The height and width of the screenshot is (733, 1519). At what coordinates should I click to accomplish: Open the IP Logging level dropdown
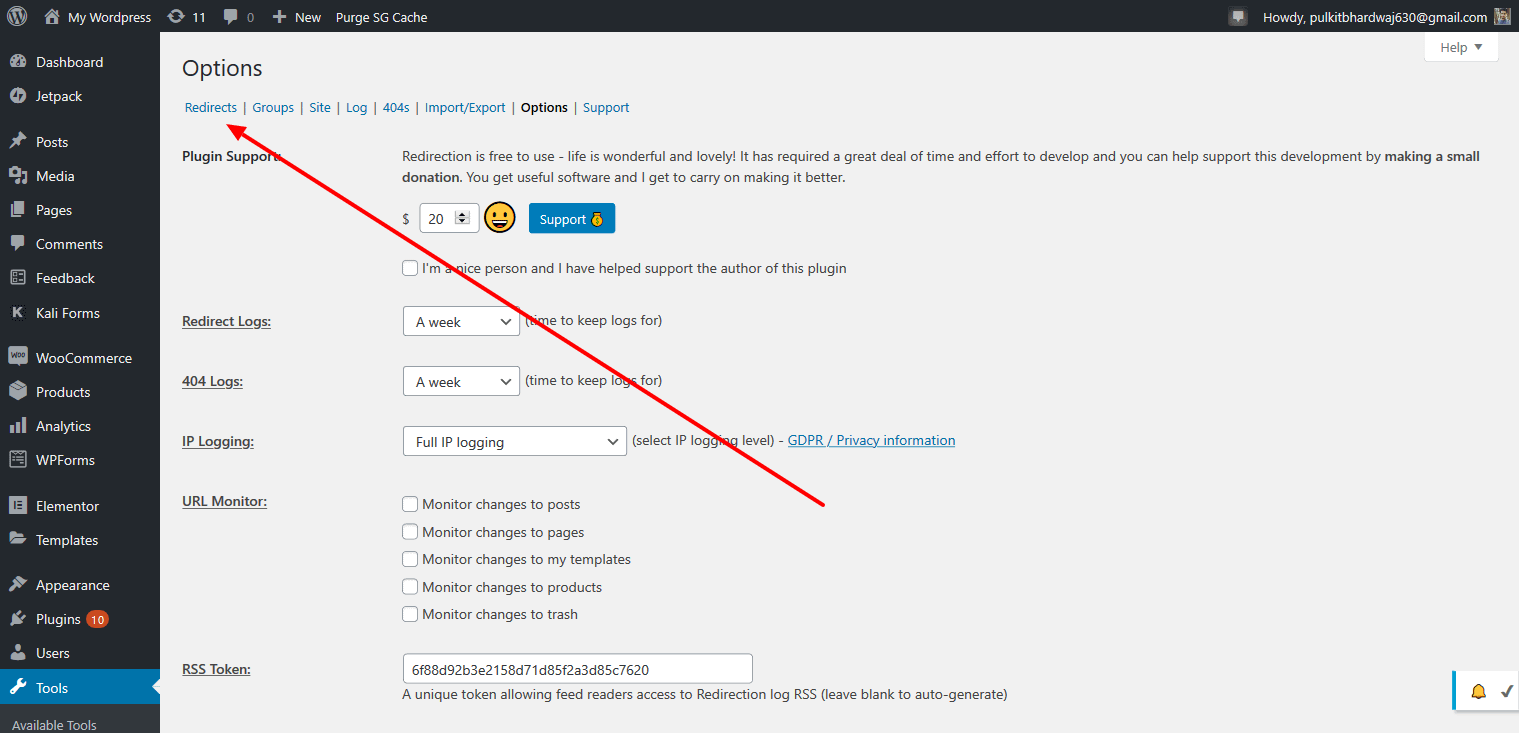[x=514, y=441]
